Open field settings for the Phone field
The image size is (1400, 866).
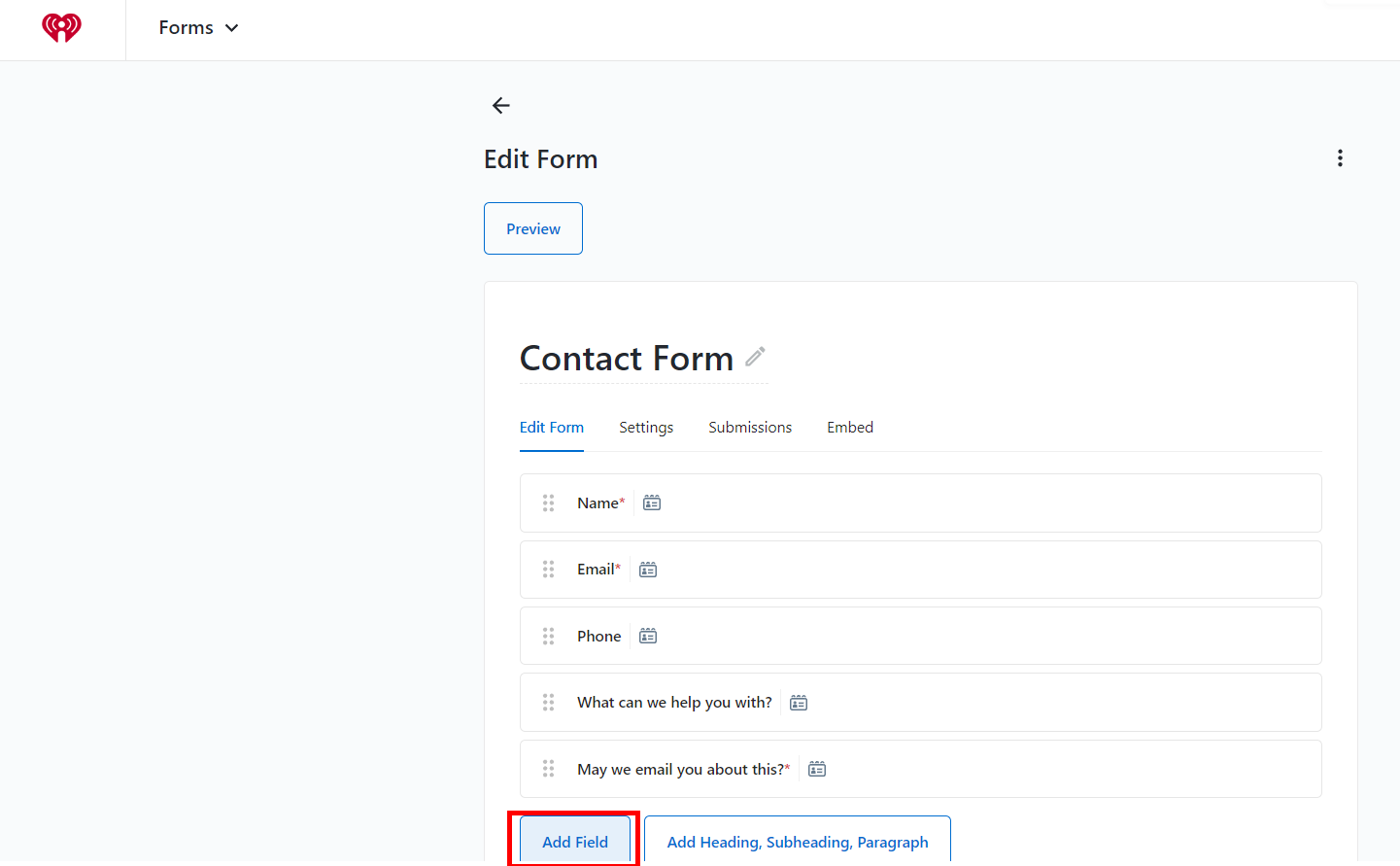click(x=647, y=635)
